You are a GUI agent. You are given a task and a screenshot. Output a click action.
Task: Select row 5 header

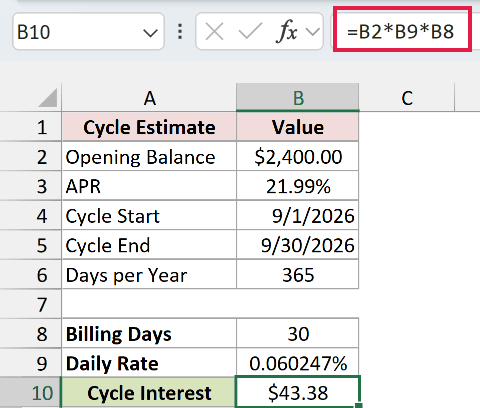(x=31, y=245)
